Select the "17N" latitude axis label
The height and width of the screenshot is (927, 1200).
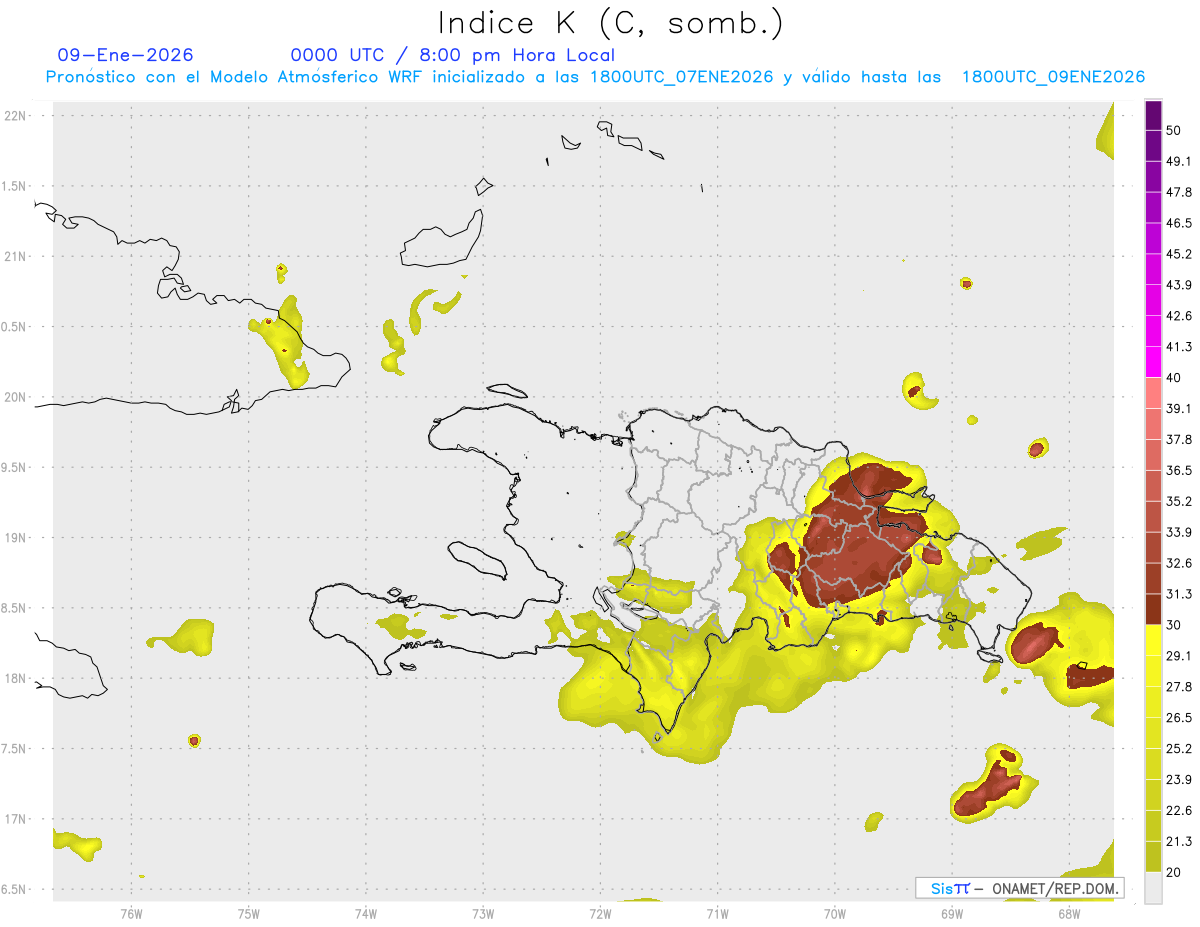17,820
